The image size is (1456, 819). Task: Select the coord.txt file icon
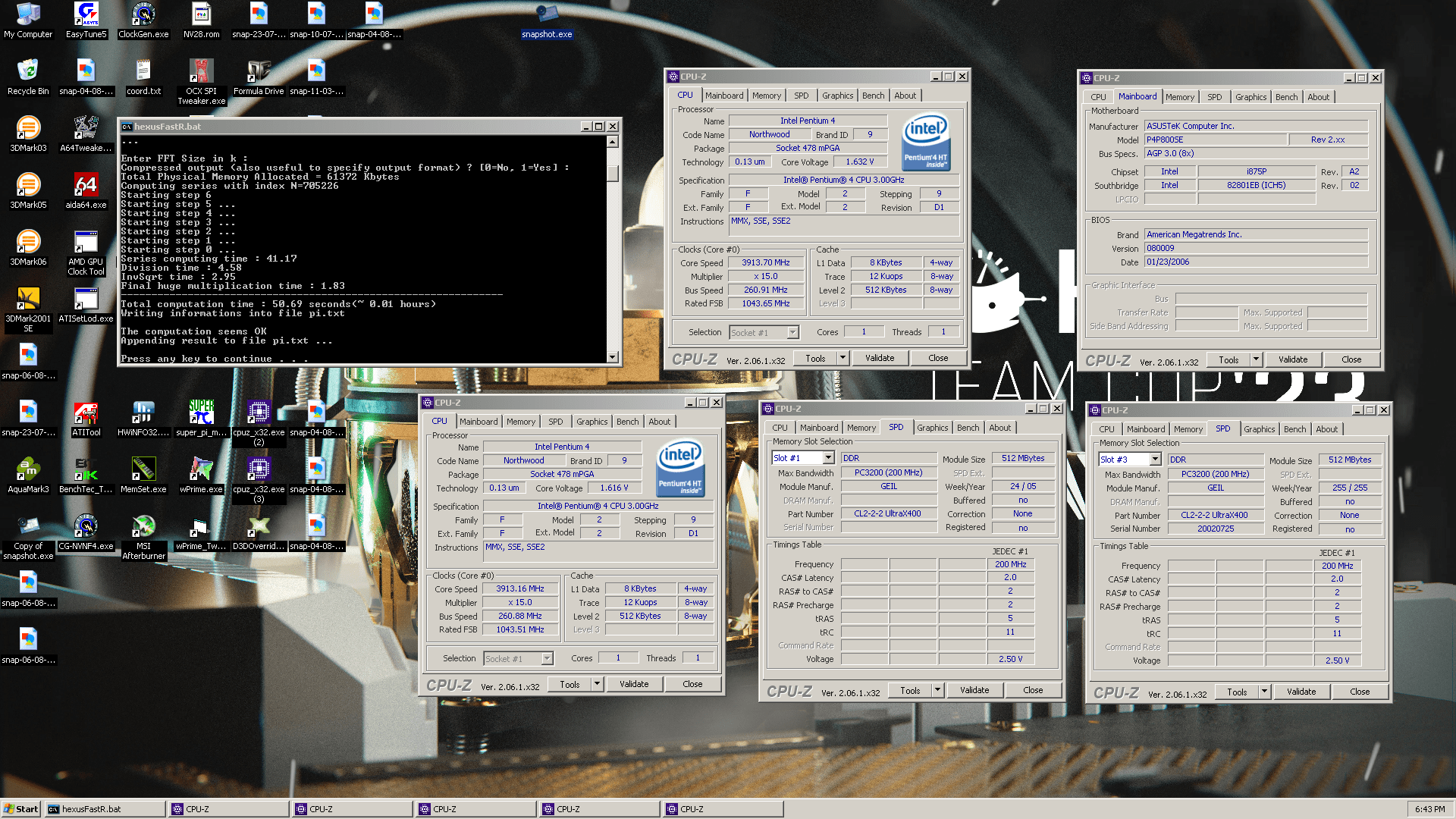pyautogui.click(x=143, y=77)
